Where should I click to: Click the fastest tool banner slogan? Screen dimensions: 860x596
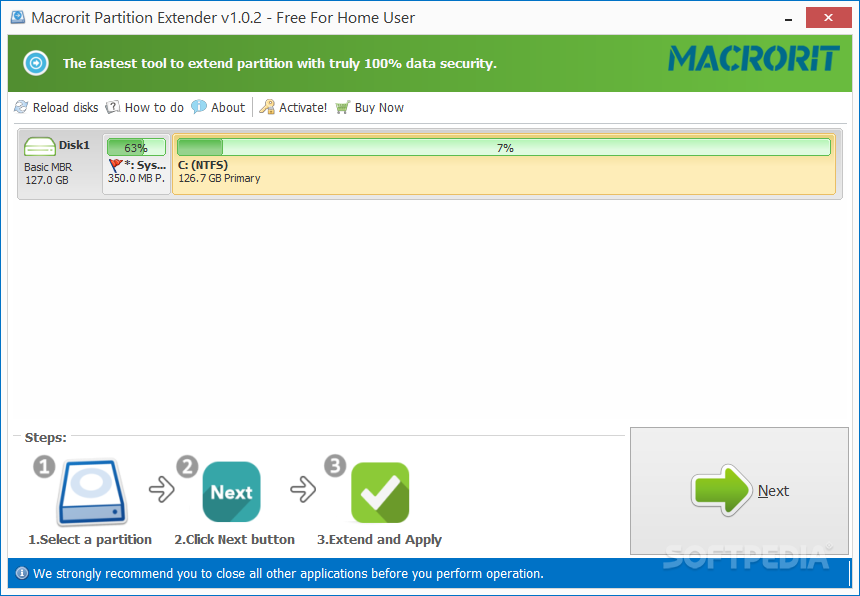coord(280,64)
